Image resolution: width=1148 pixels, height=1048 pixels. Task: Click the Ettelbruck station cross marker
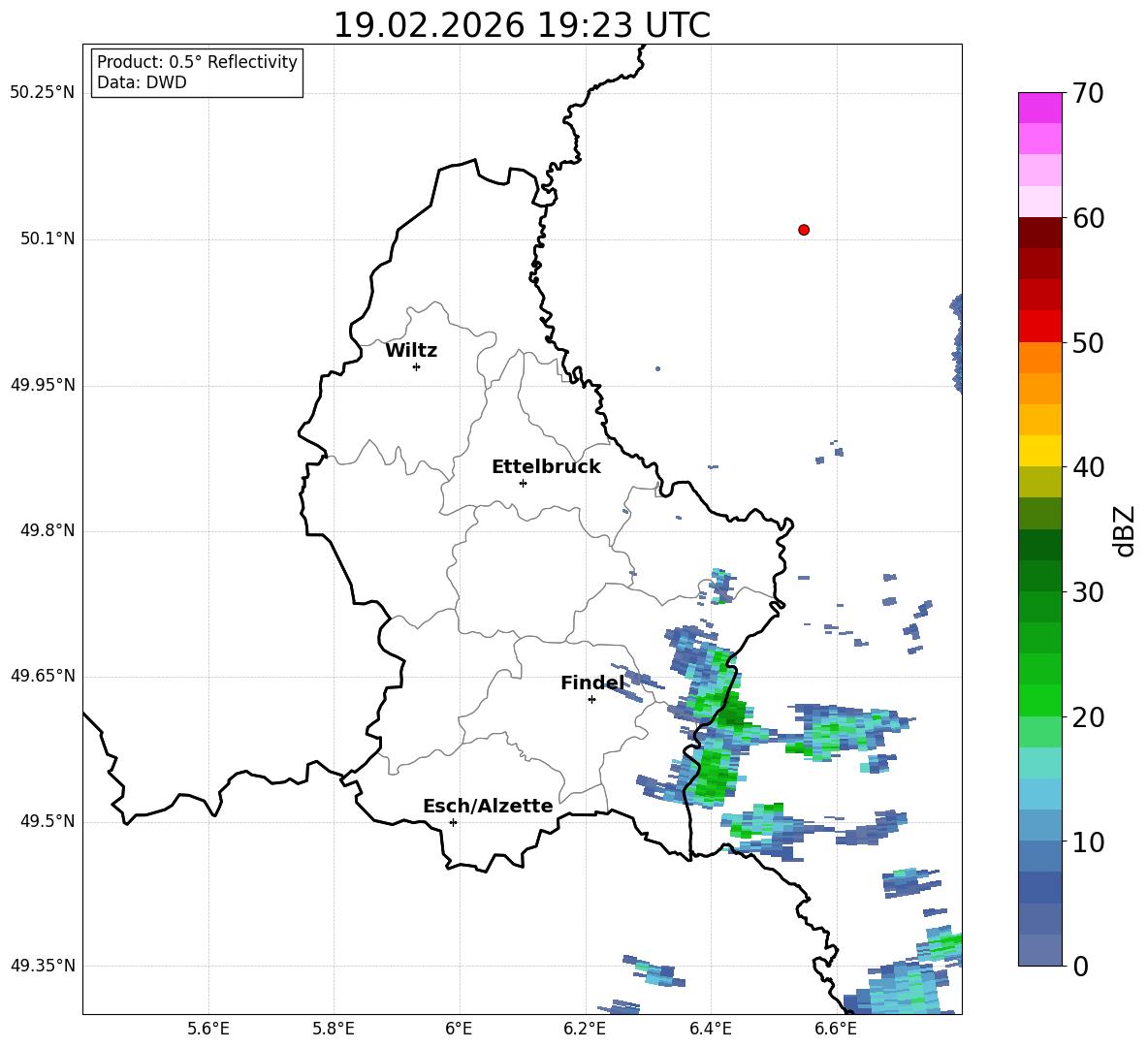pyautogui.click(x=523, y=483)
